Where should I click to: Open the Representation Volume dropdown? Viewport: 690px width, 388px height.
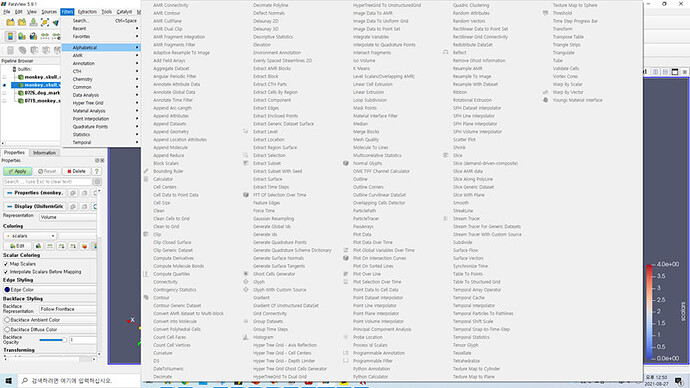[x=68, y=217]
